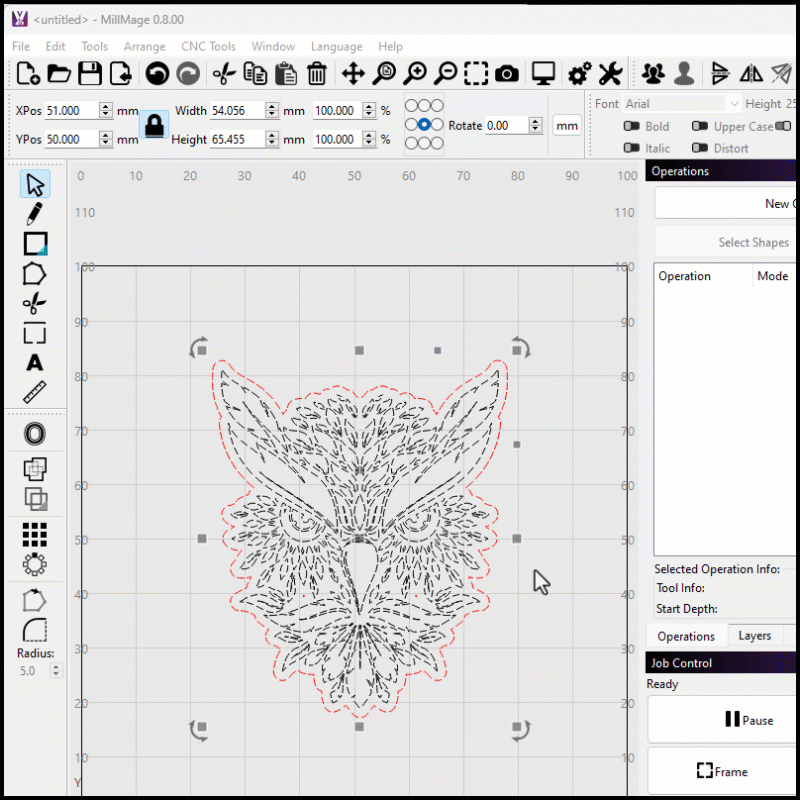Increase the Rotate value stepper
800x800 pixels.
535,122
